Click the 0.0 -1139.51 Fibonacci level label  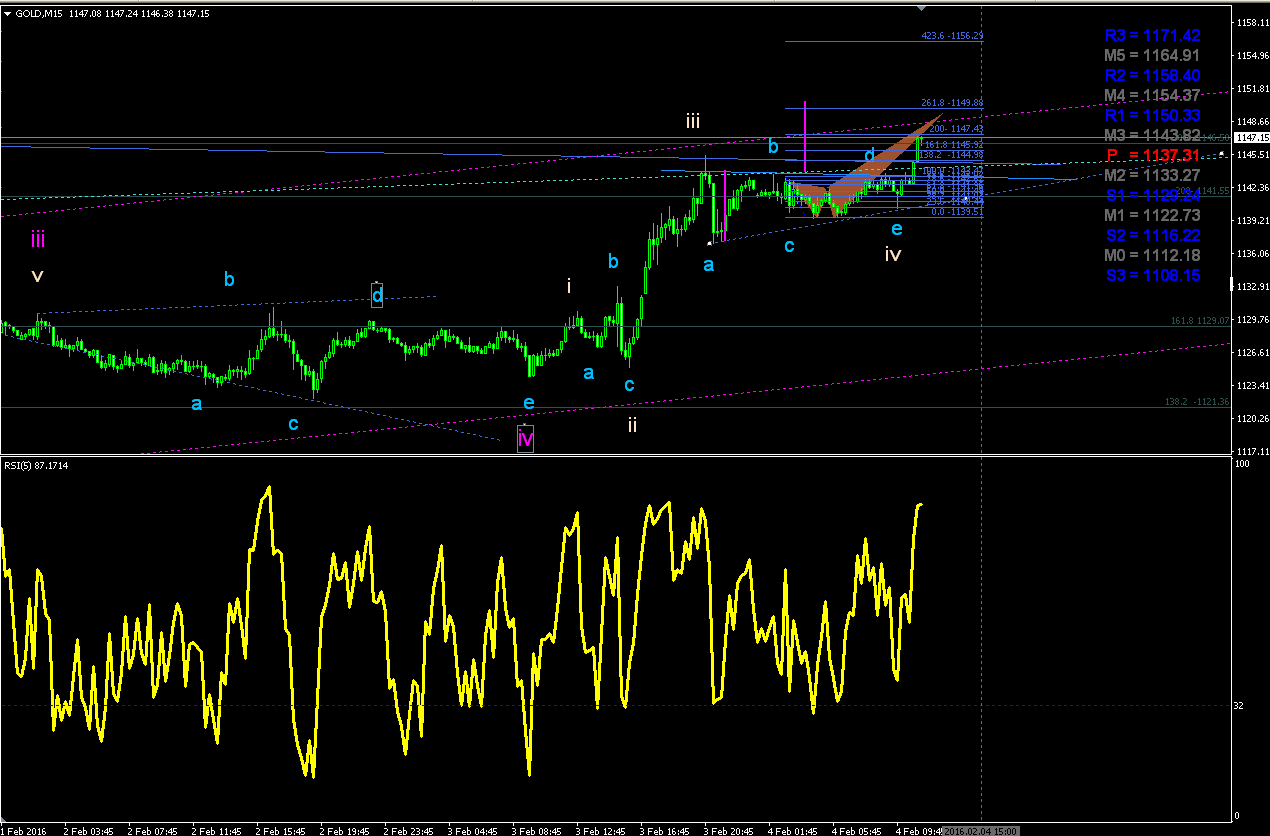tap(957, 212)
